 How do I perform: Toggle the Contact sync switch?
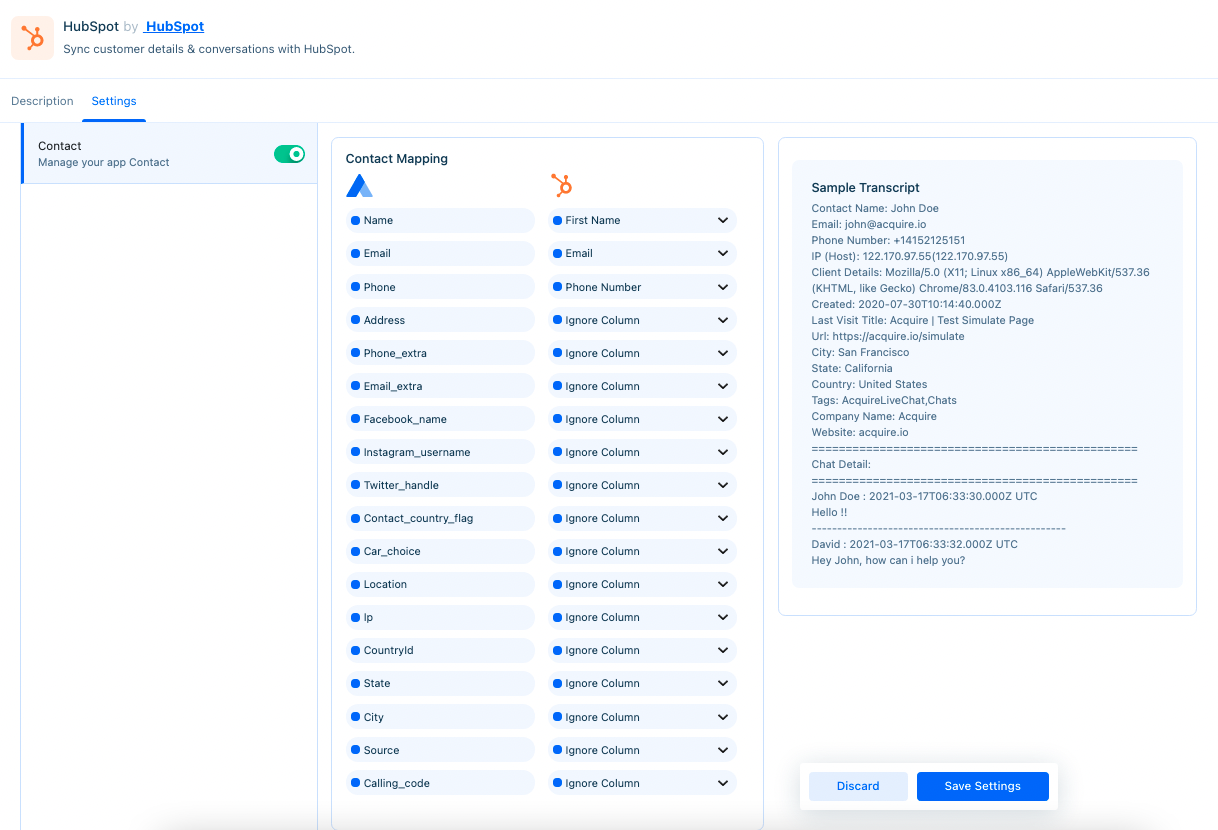pos(289,154)
